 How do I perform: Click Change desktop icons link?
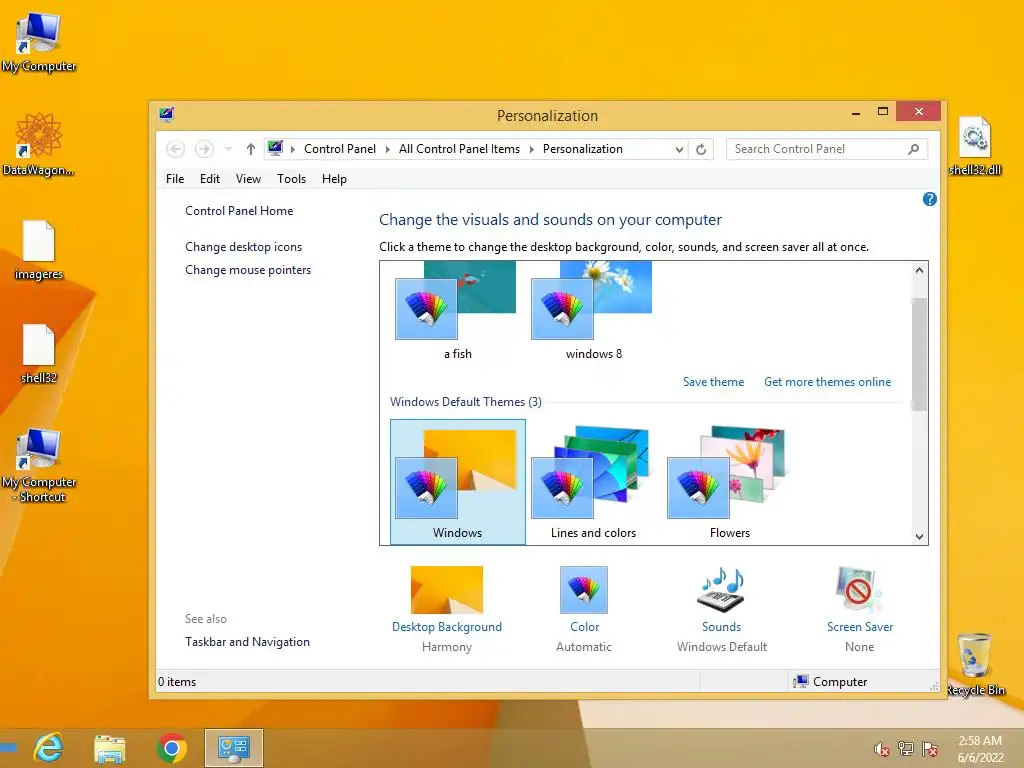click(x=244, y=247)
